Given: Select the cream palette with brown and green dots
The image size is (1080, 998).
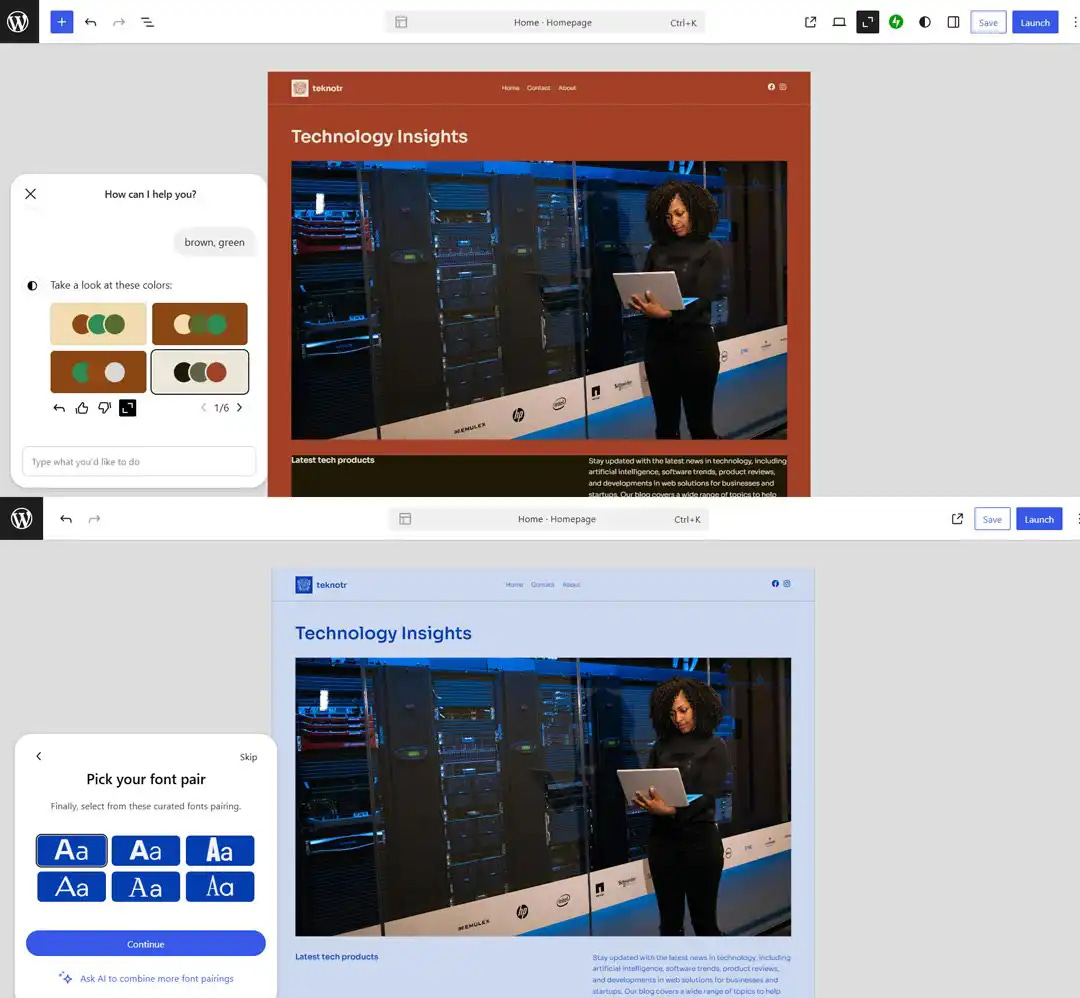Looking at the screenshot, I should pos(98,324).
